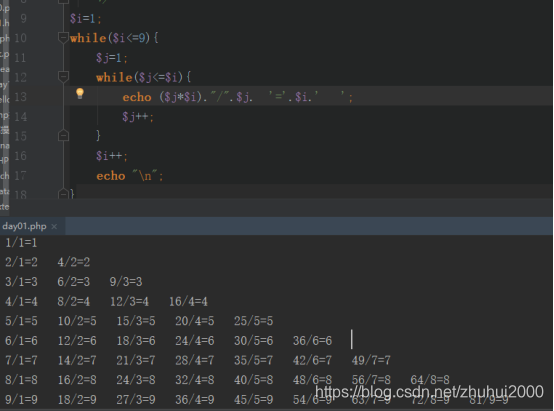Close the day01.php tab
Screen dimensions: 554x411
(x=54, y=227)
